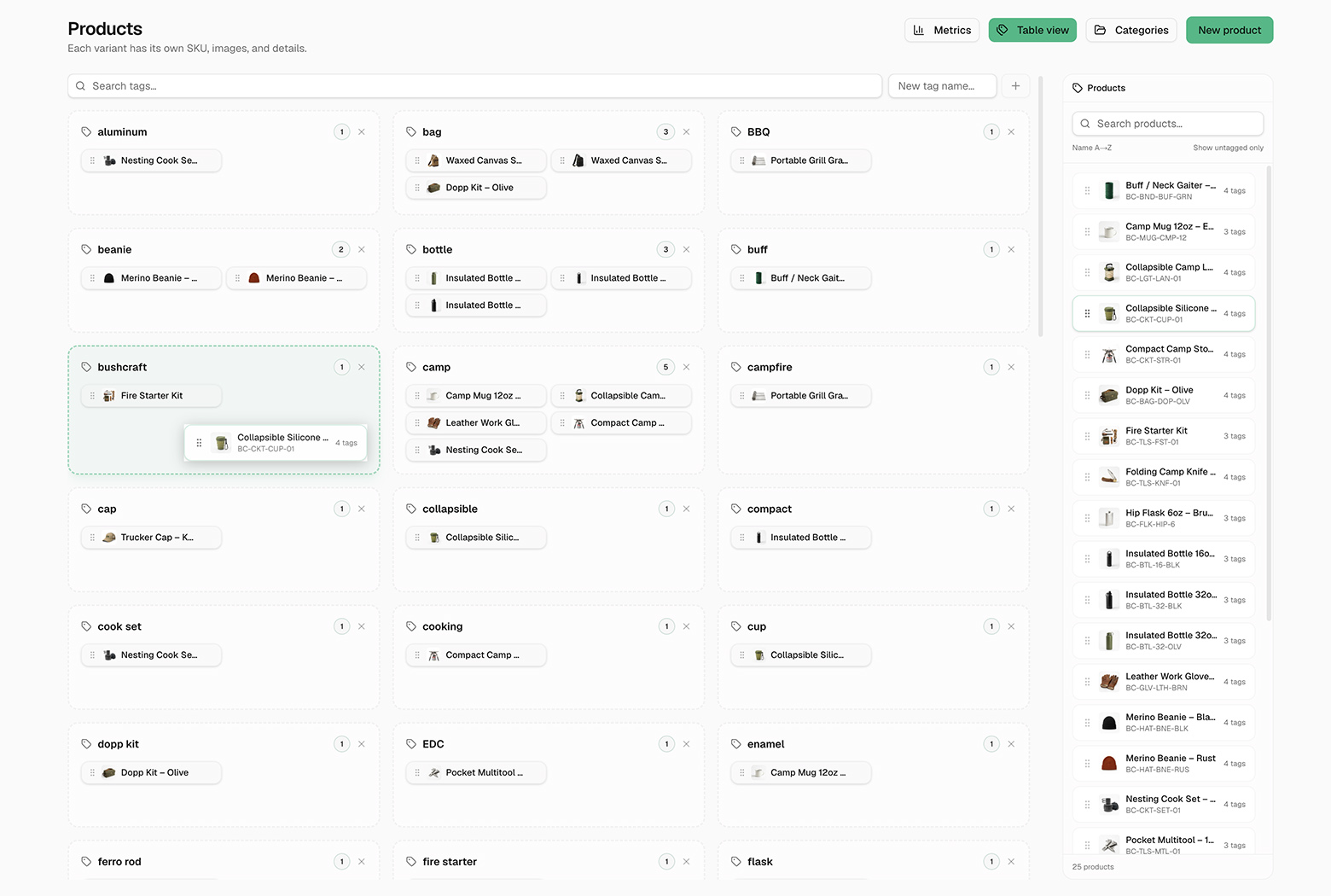Sort products by Name A→Z
The image size is (1331, 896).
(x=1092, y=148)
